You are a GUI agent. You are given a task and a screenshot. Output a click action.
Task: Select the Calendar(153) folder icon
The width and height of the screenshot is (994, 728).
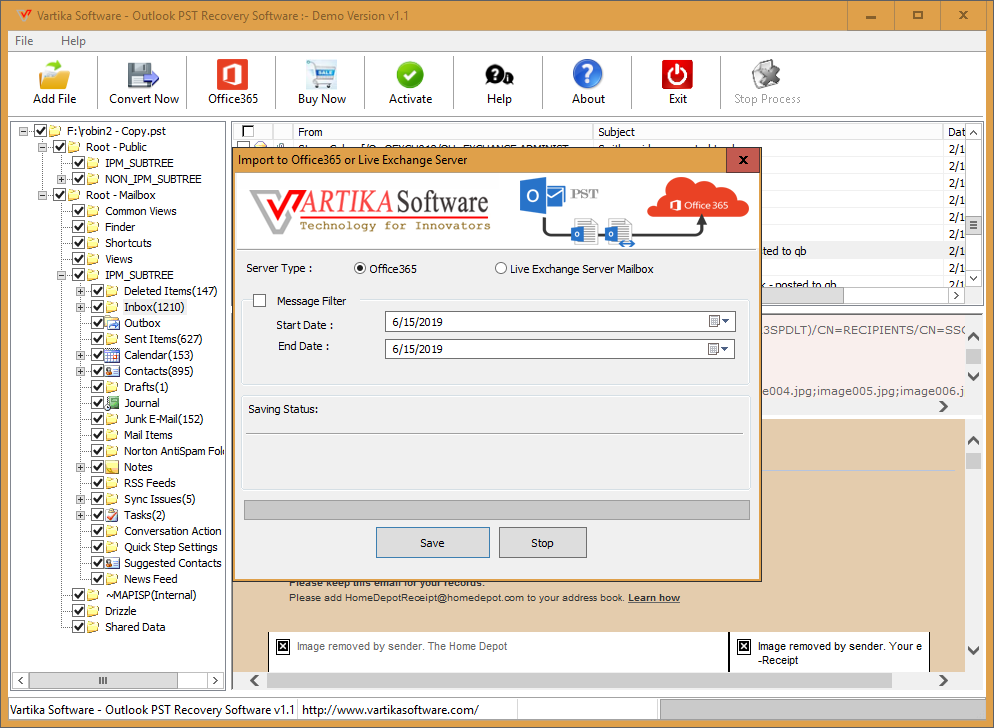(x=112, y=355)
